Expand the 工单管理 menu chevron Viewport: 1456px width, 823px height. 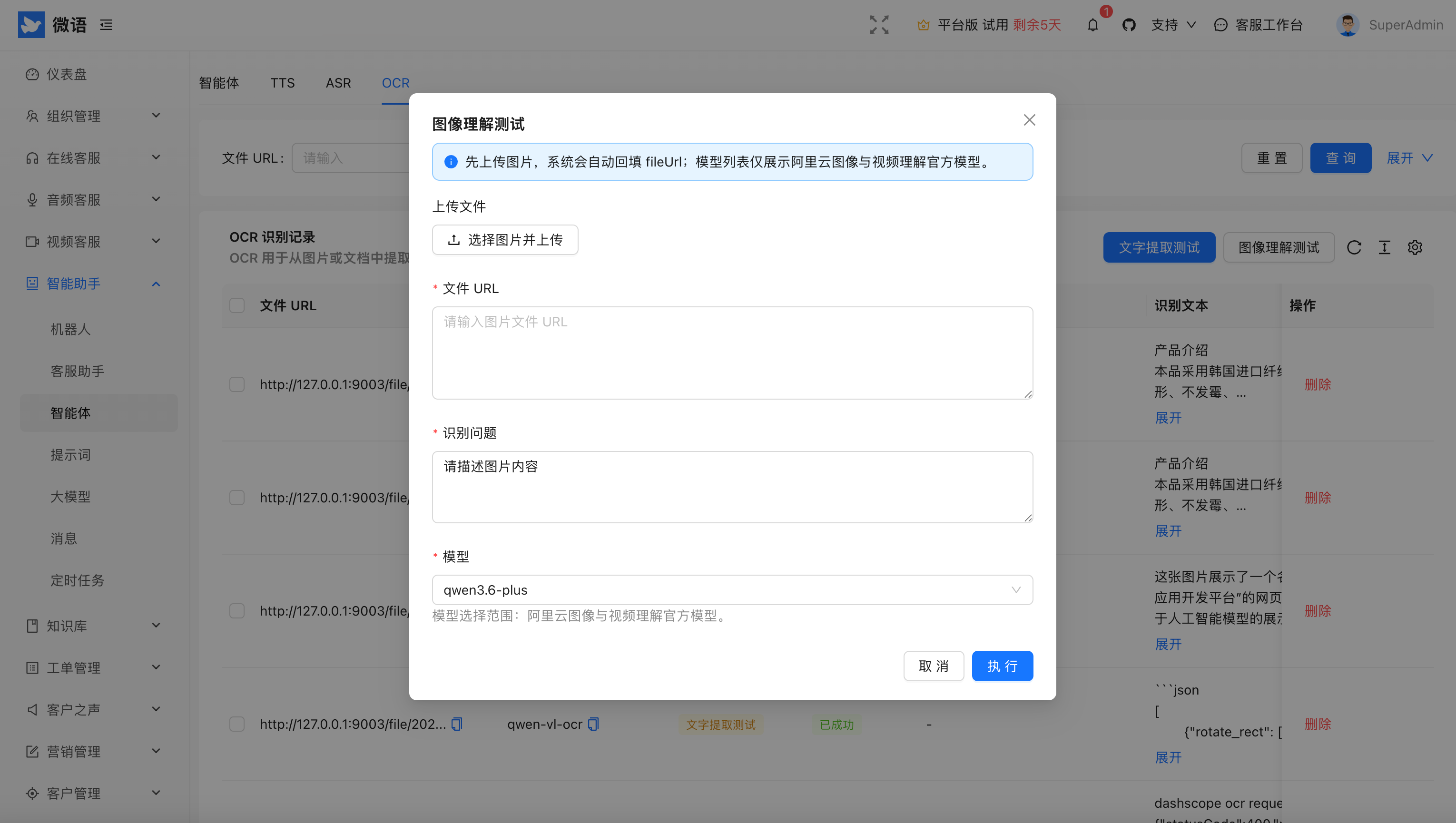156,667
